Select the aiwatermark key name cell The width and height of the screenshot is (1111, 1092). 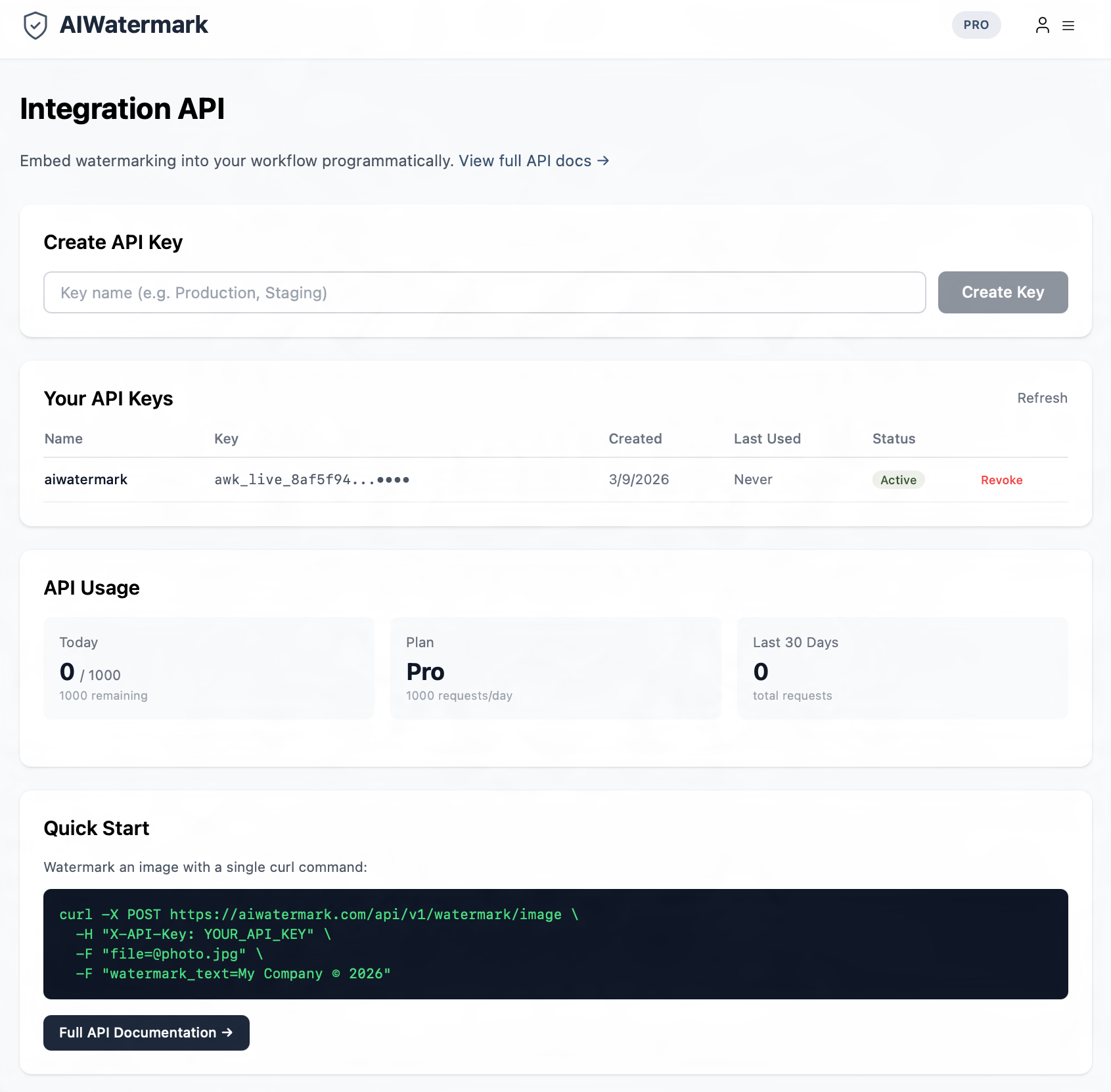pyautogui.click(x=86, y=480)
